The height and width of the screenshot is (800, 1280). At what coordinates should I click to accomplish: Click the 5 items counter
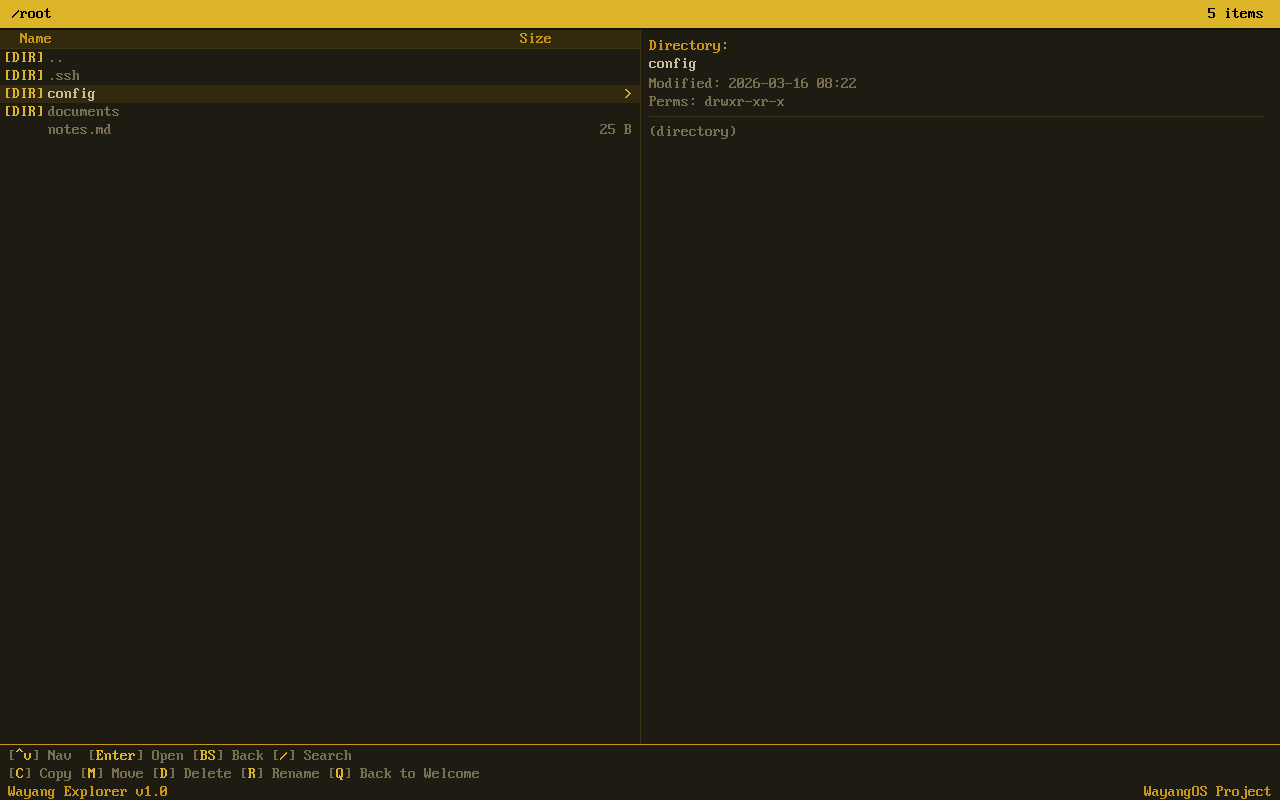click(1235, 13)
